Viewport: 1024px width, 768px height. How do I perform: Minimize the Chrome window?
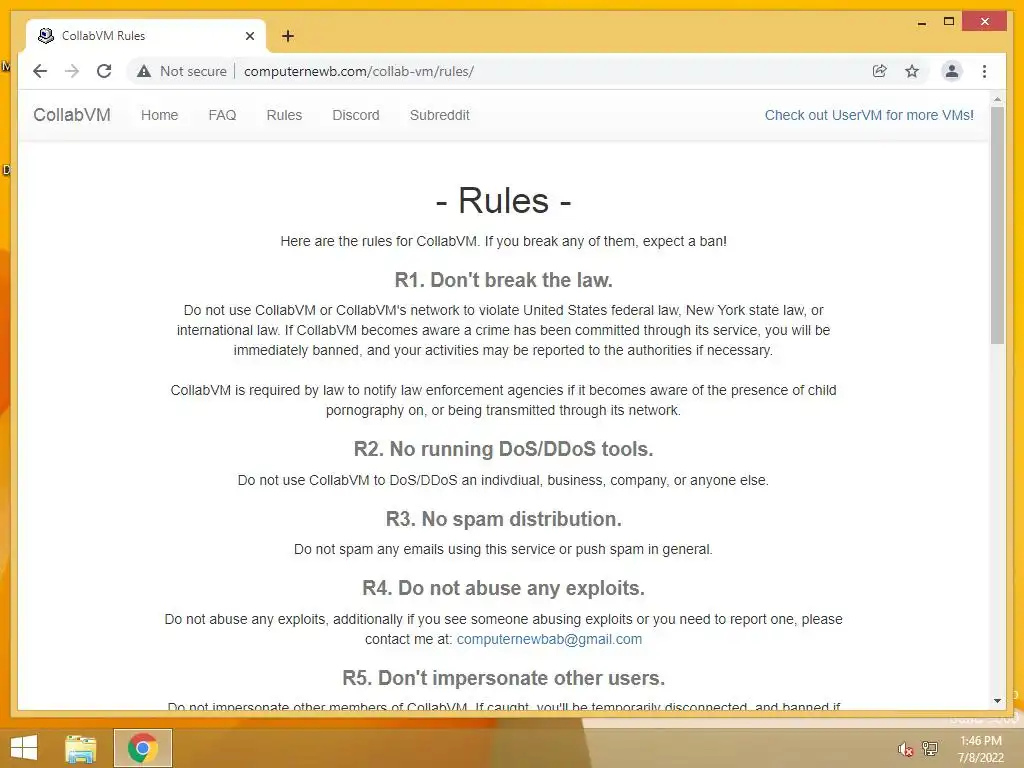click(x=921, y=22)
